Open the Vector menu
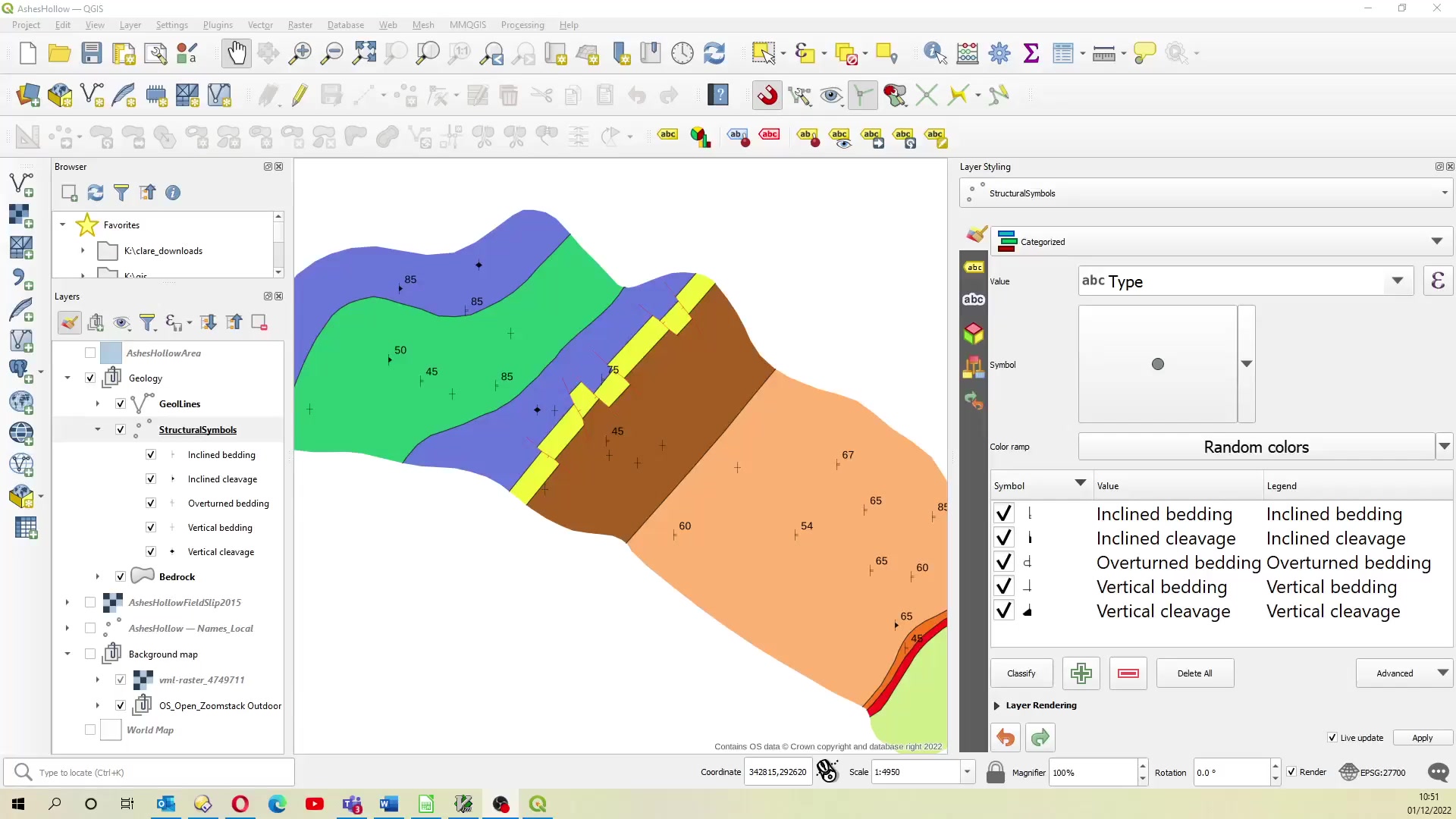This screenshot has width=1456, height=819. (x=260, y=24)
